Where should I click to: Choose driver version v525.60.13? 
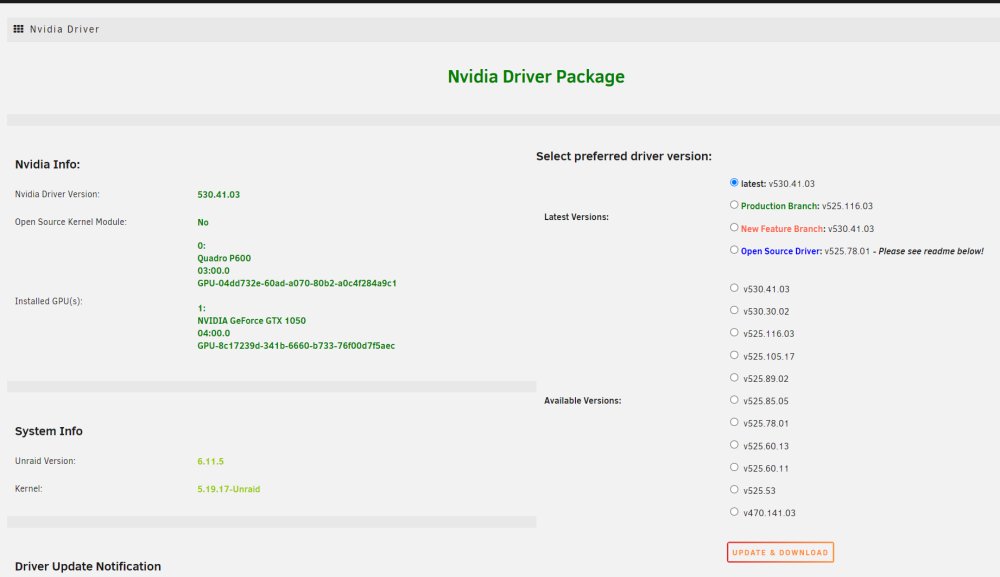(734, 444)
